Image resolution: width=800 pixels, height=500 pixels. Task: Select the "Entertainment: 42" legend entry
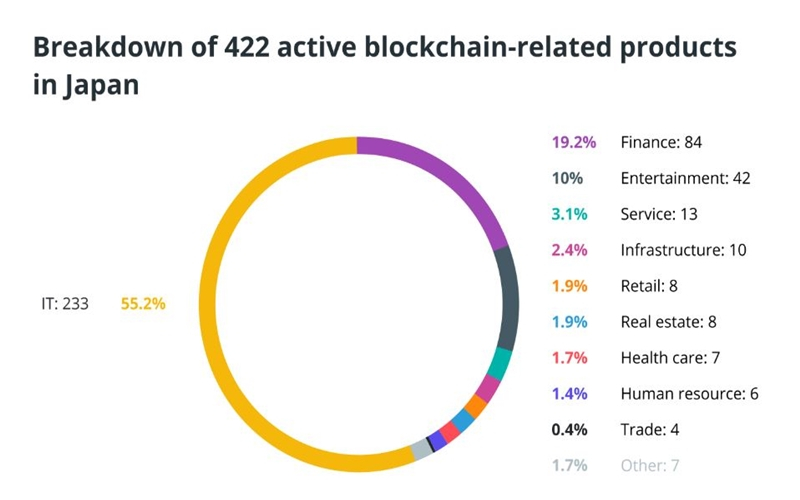[x=685, y=178]
